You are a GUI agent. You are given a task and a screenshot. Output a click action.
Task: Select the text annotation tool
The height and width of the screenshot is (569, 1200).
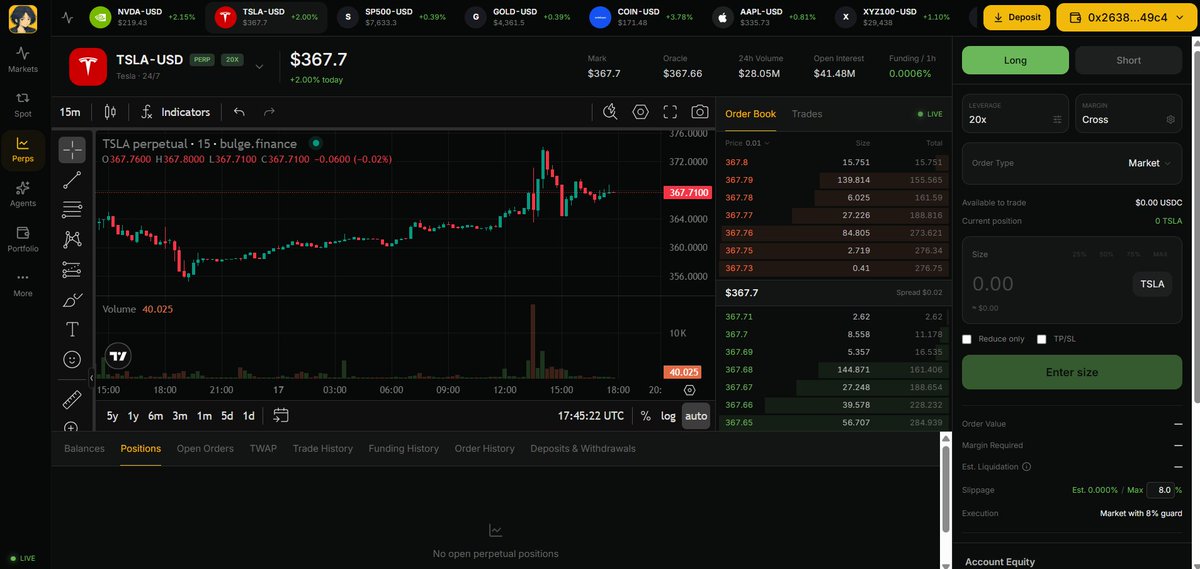tap(72, 329)
